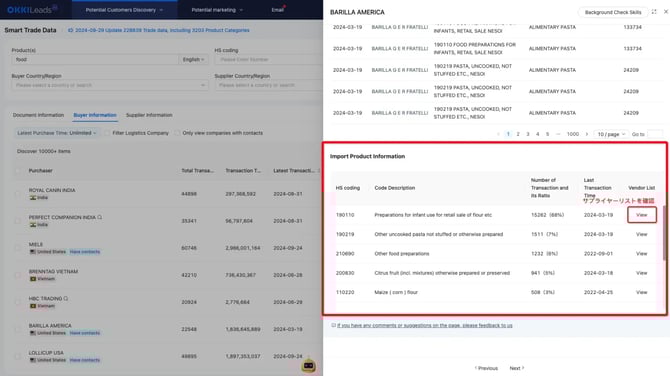Switch to Buyer Information tab
670x376 pixels.
click(95, 115)
